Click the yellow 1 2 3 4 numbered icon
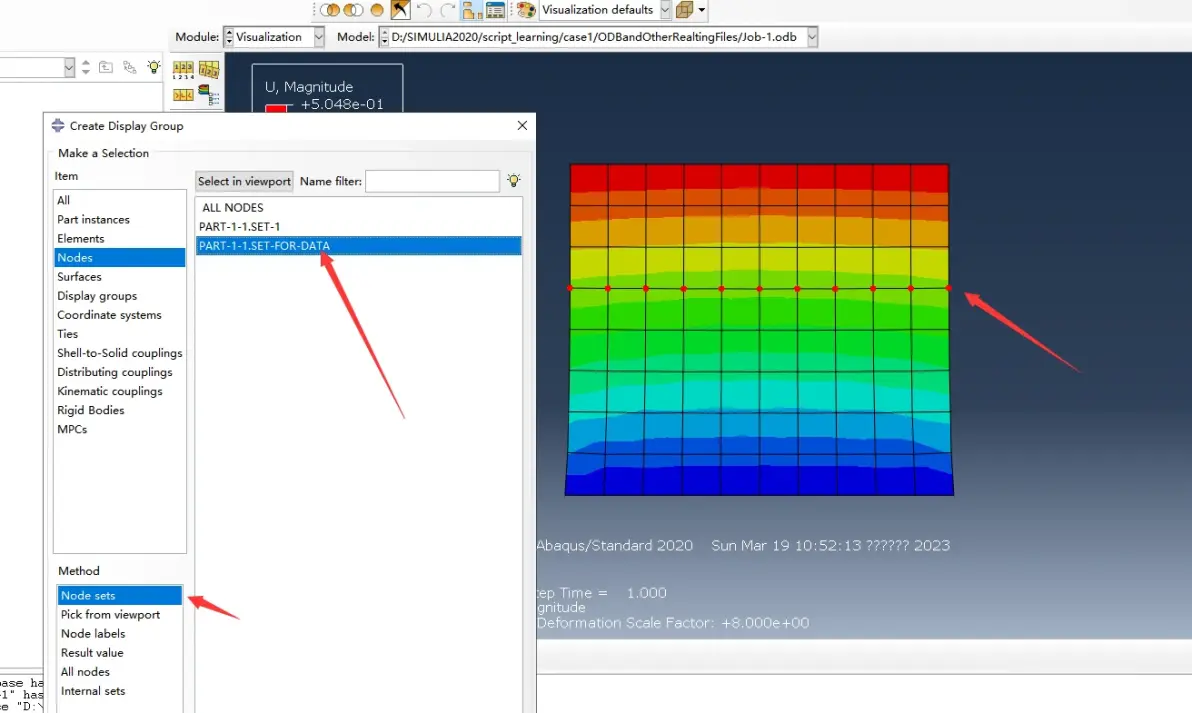Image resolution: width=1192 pixels, height=713 pixels. tap(183, 70)
